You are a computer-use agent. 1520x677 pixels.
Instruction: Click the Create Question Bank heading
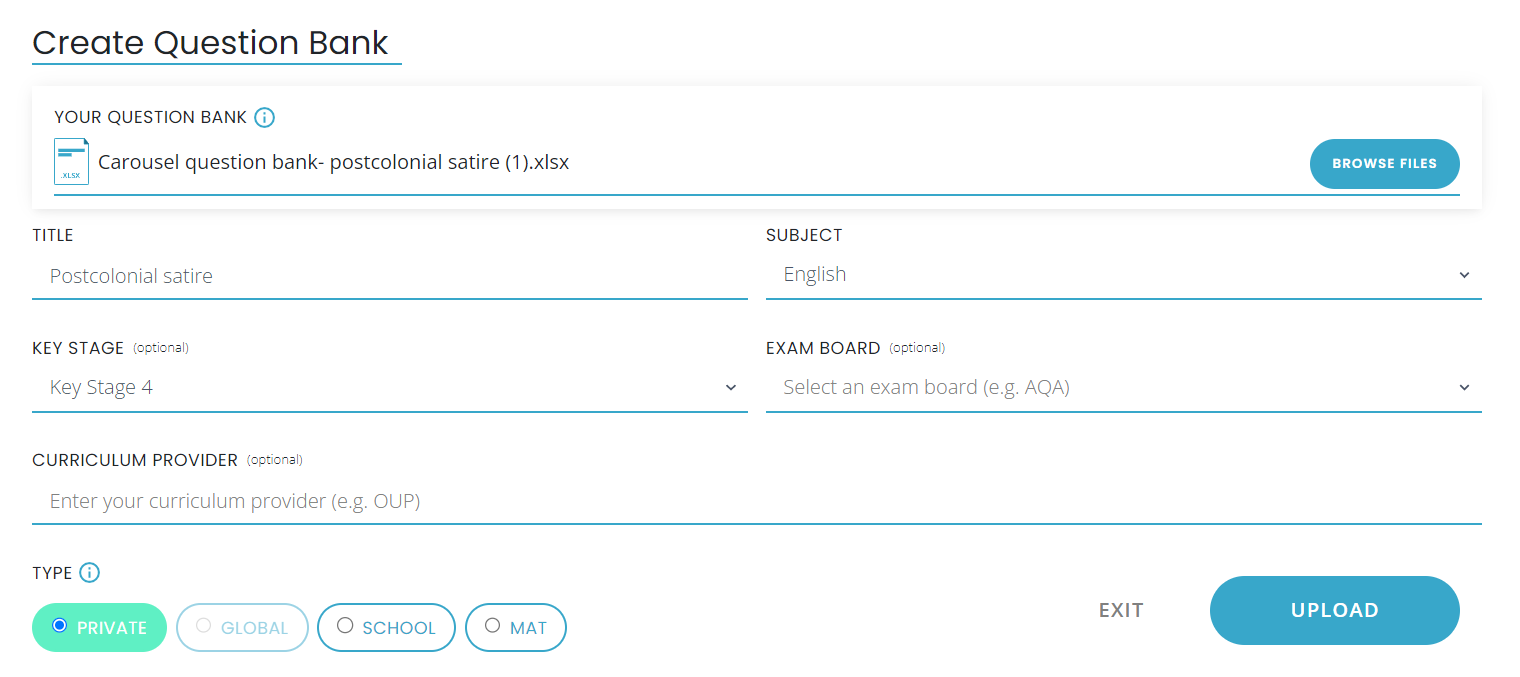point(210,43)
